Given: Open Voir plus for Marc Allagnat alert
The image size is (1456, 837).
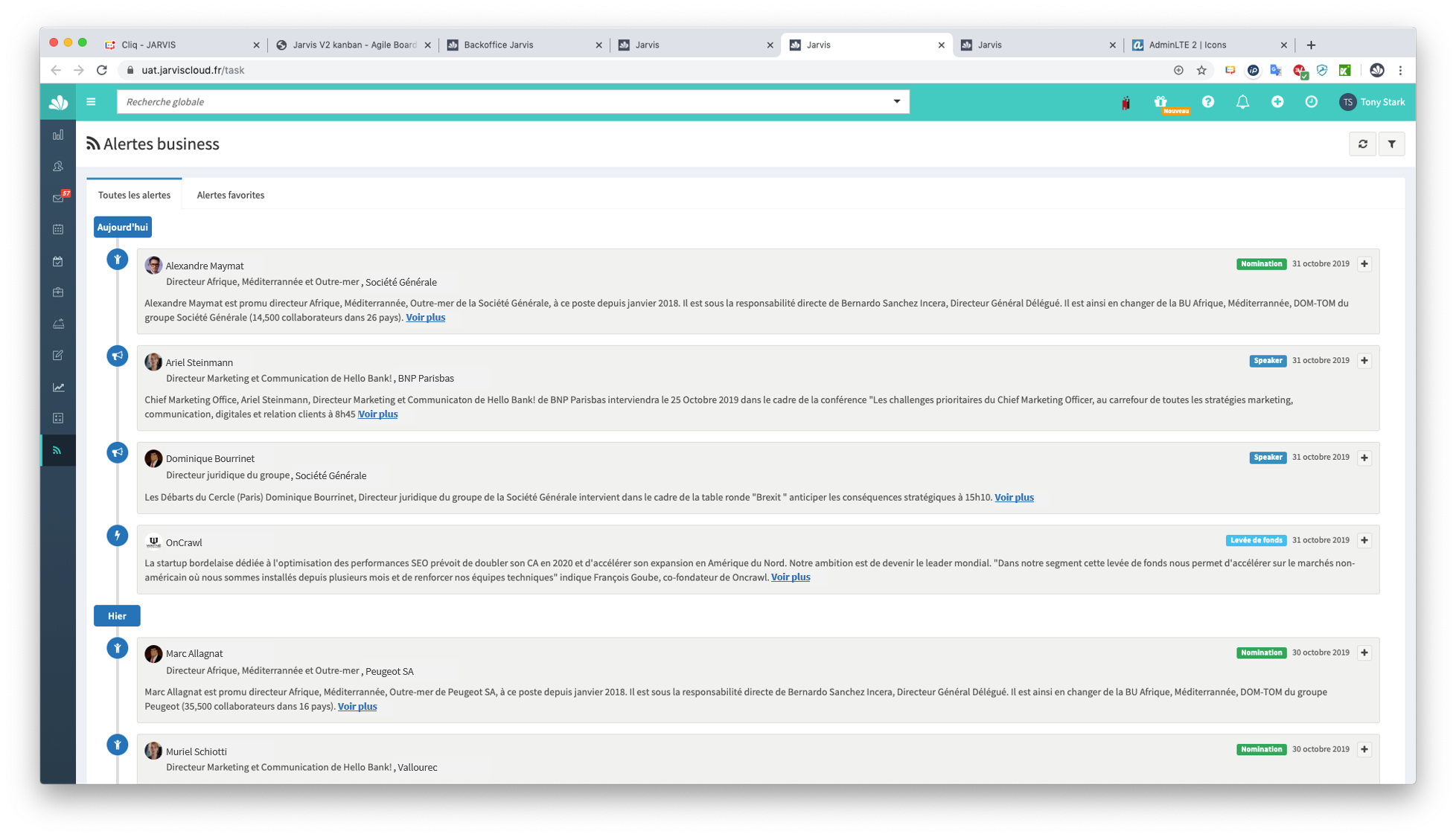Looking at the screenshot, I should point(357,707).
